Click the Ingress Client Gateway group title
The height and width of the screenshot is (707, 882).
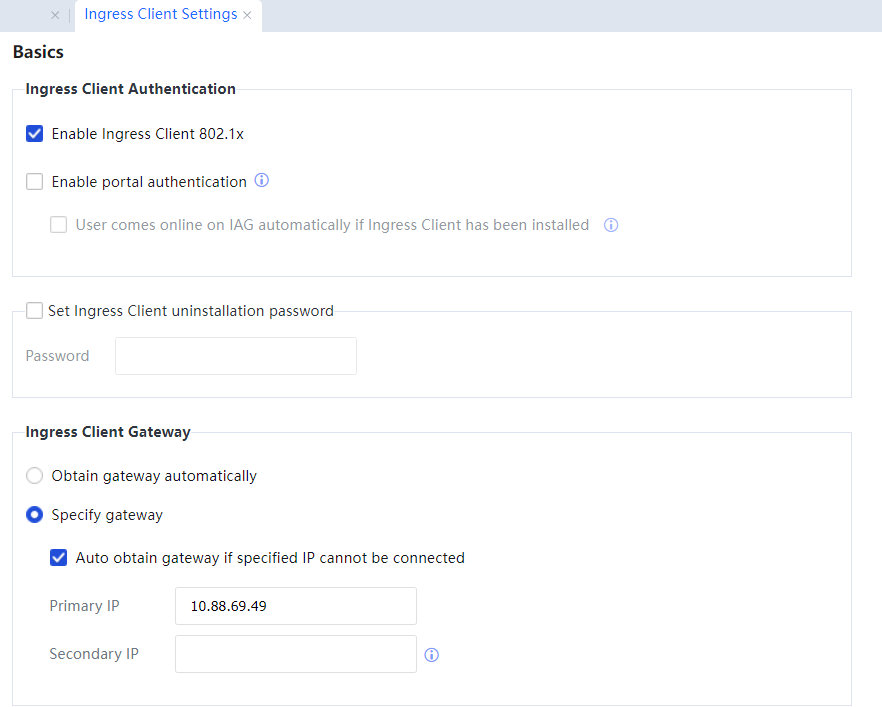coord(108,432)
